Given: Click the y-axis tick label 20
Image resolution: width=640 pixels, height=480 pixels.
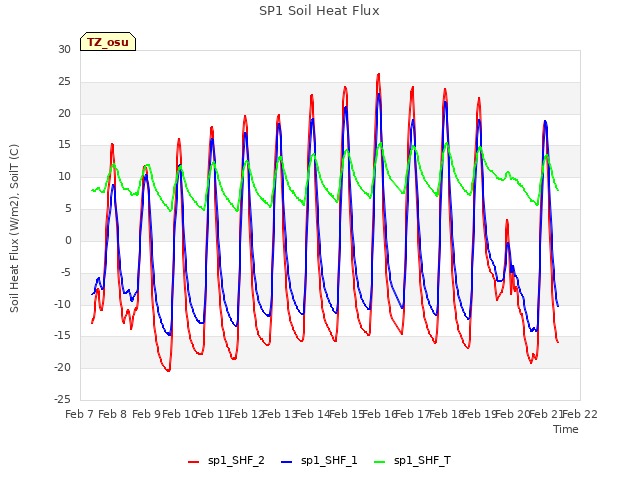Looking at the screenshot, I should click(x=64, y=113).
